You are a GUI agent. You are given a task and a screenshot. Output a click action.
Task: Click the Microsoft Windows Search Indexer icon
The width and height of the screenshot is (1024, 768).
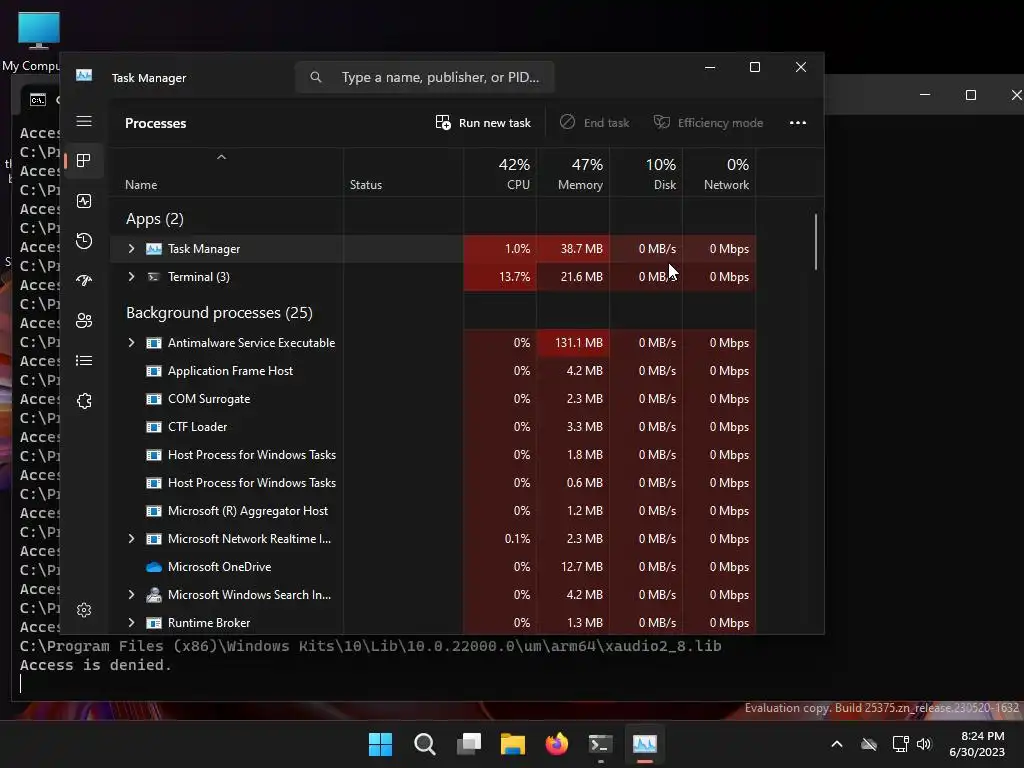pyautogui.click(x=153, y=595)
